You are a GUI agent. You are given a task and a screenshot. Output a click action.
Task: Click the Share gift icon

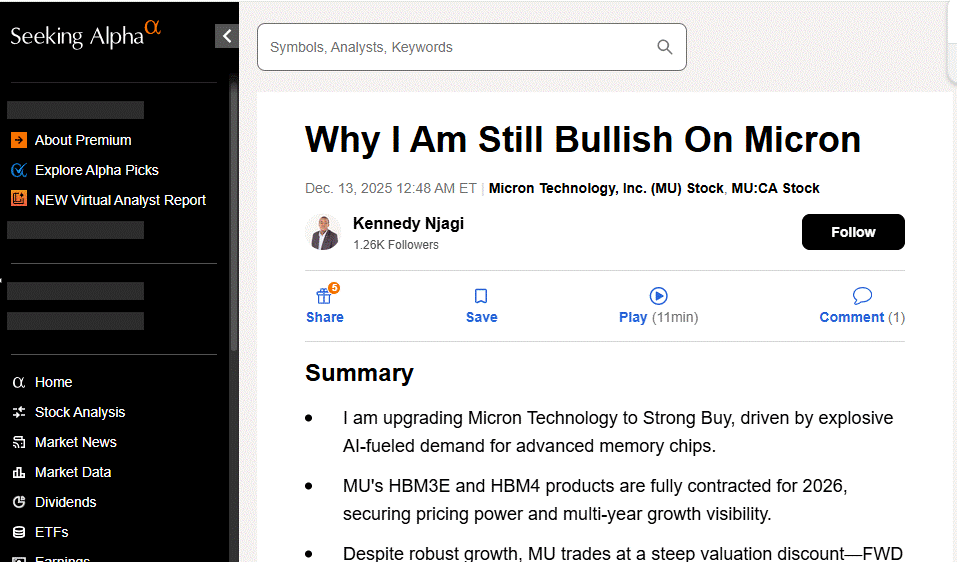[x=324, y=296]
